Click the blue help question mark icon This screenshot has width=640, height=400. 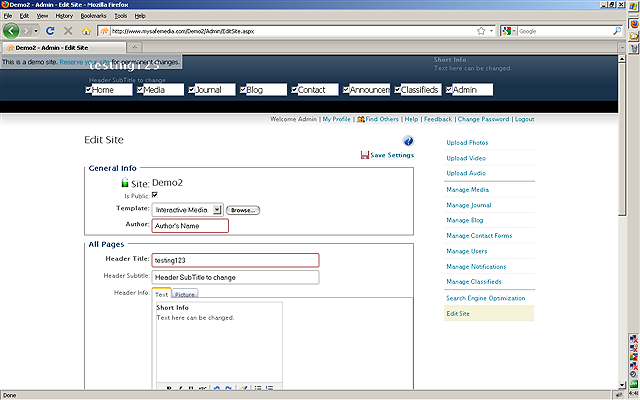pyautogui.click(x=408, y=142)
